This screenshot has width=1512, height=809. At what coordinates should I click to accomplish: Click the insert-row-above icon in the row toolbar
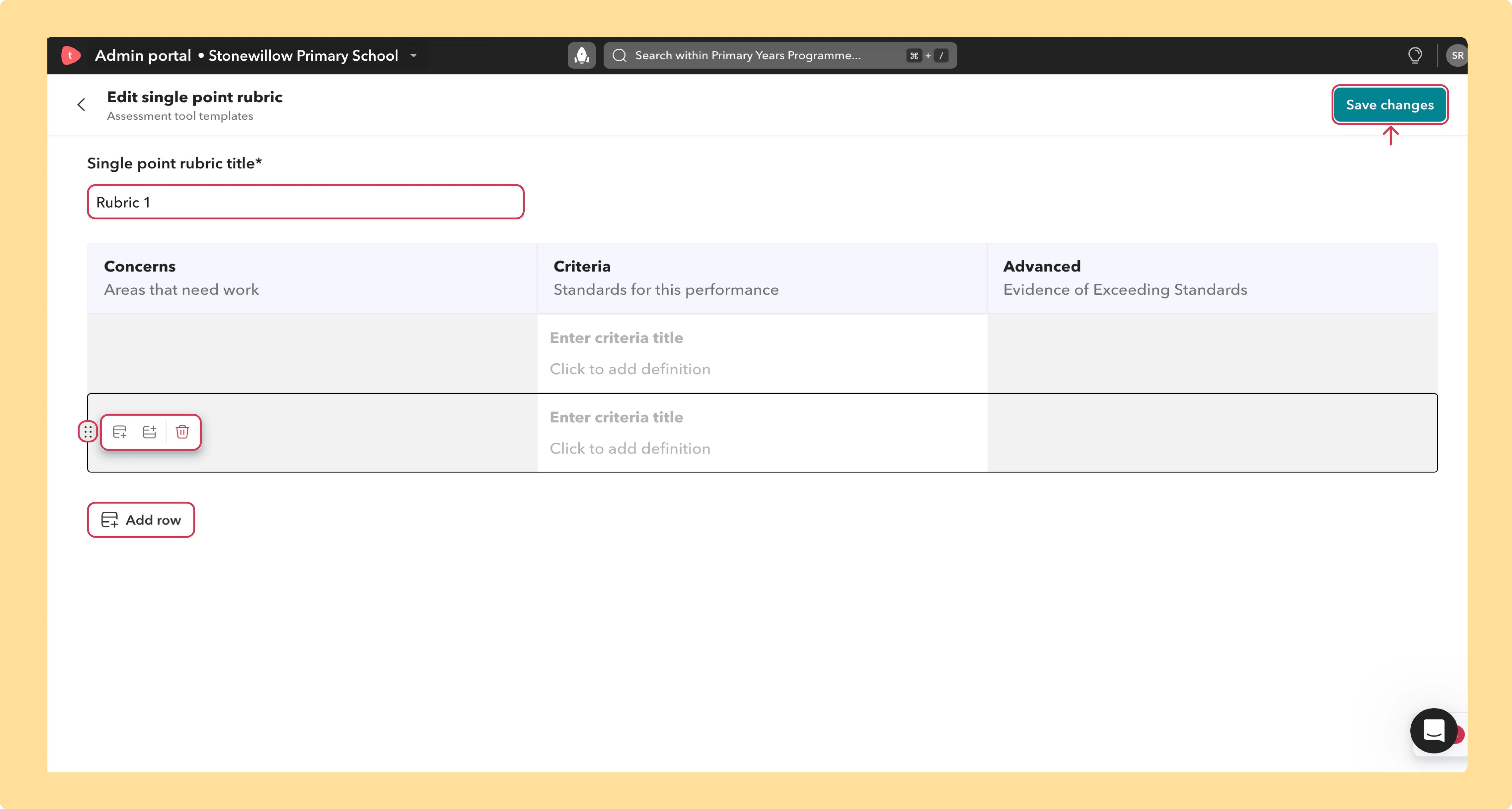point(150,432)
